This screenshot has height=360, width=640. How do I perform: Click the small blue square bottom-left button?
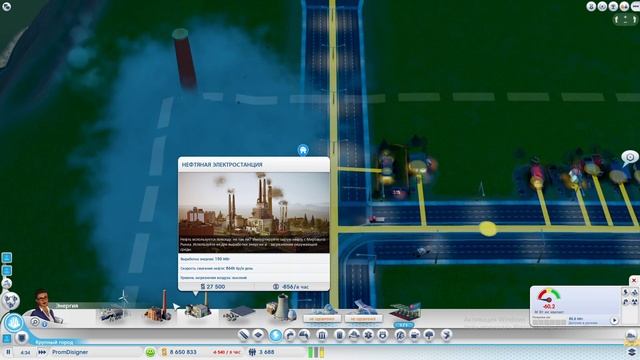click(7, 338)
